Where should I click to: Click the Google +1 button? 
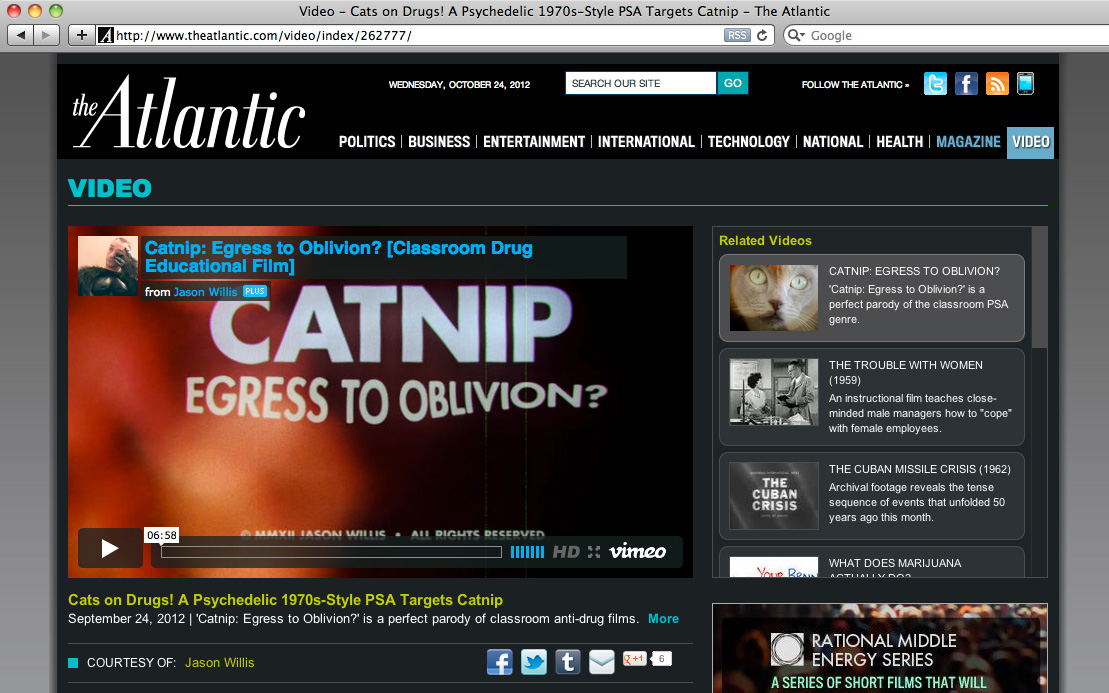[635, 658]
